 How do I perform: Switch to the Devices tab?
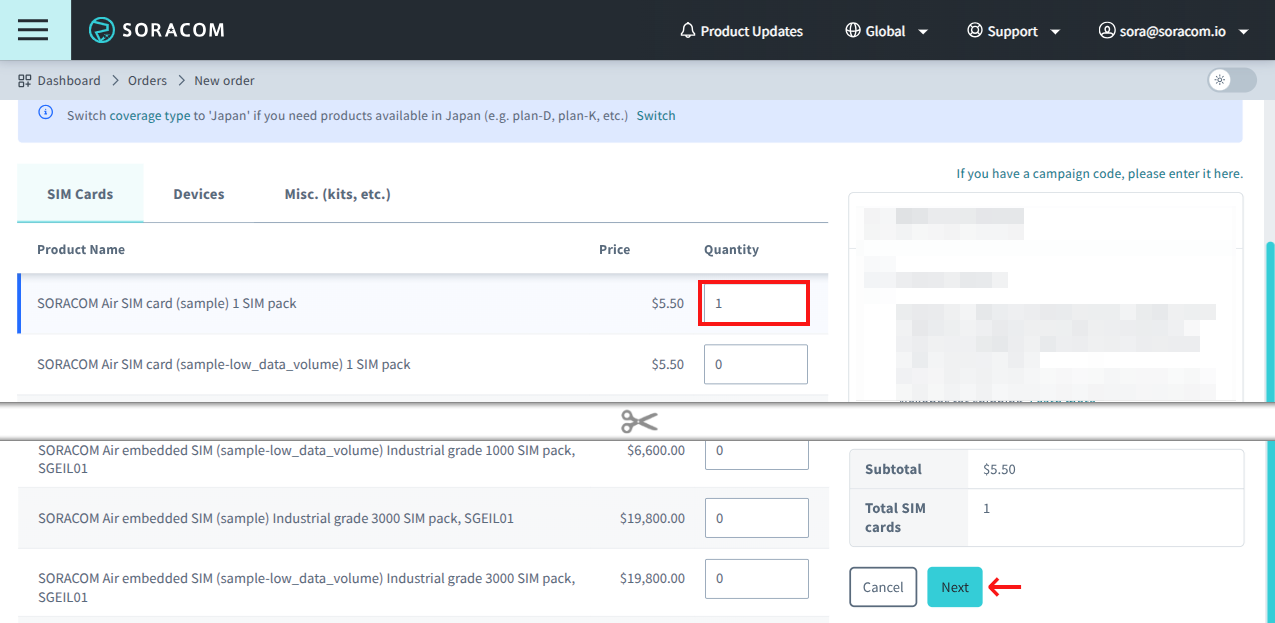(198, 193)
